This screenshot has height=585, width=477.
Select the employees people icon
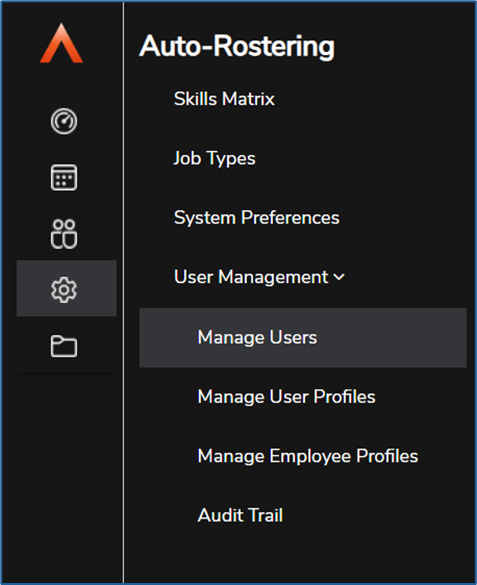[64, 234]
